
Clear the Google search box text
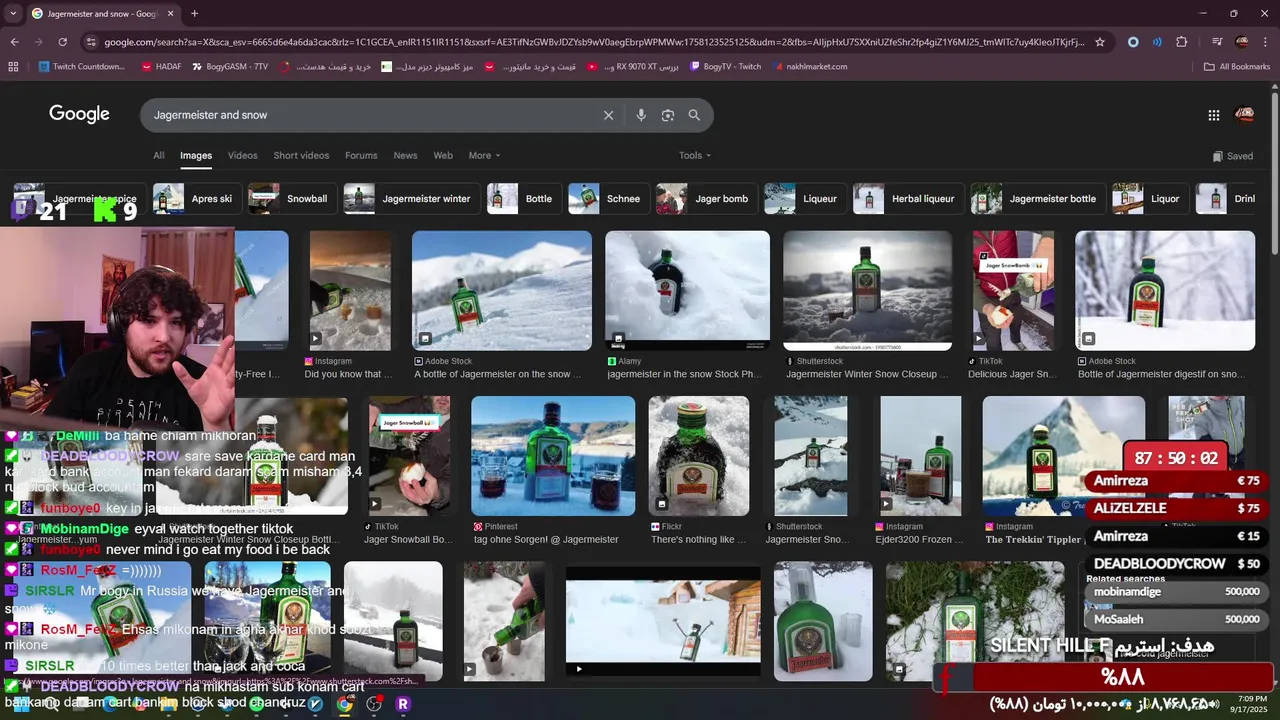pyautogui.click(x=608, y=115)
